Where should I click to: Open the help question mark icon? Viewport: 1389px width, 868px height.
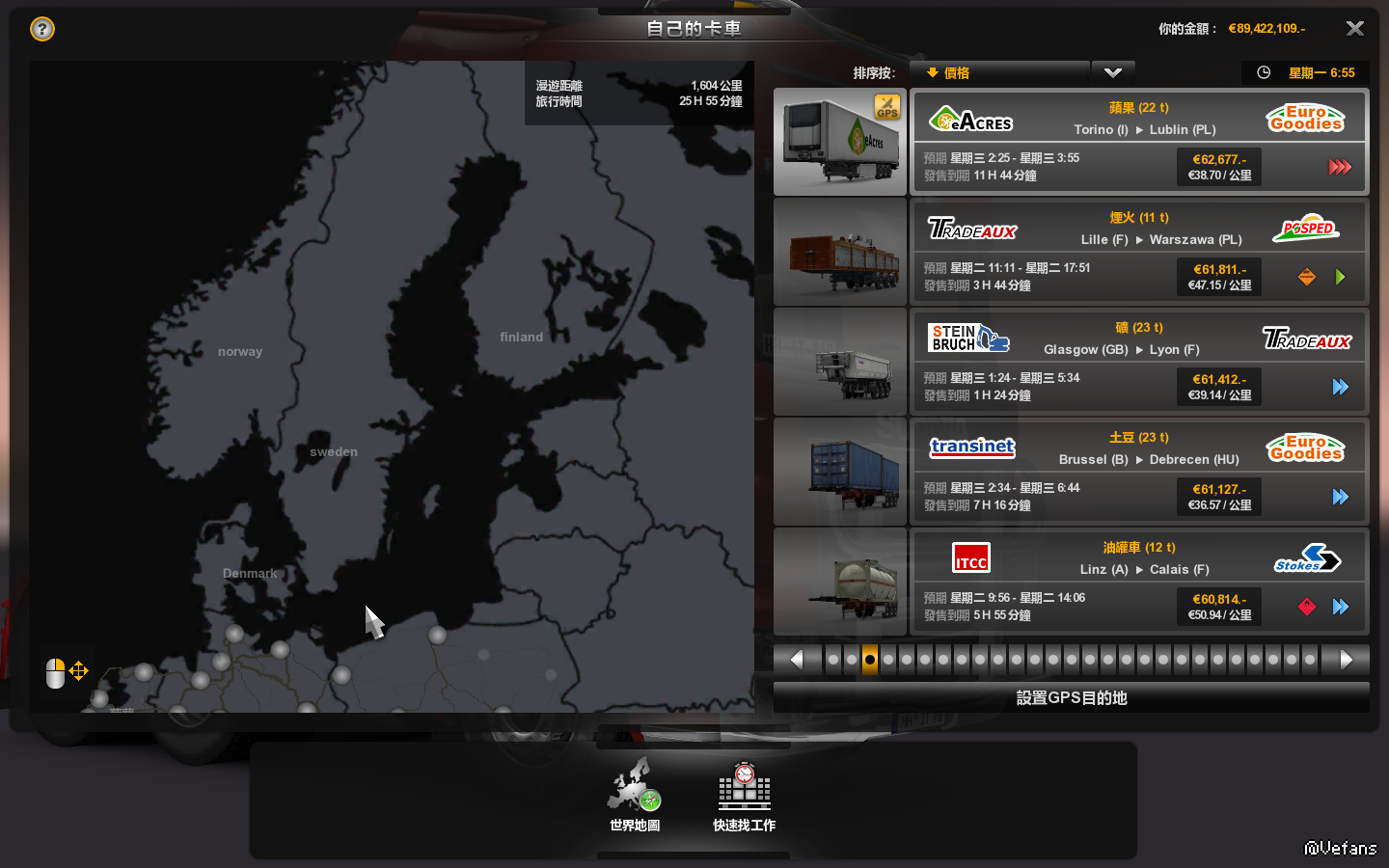[x=42, y=29]
